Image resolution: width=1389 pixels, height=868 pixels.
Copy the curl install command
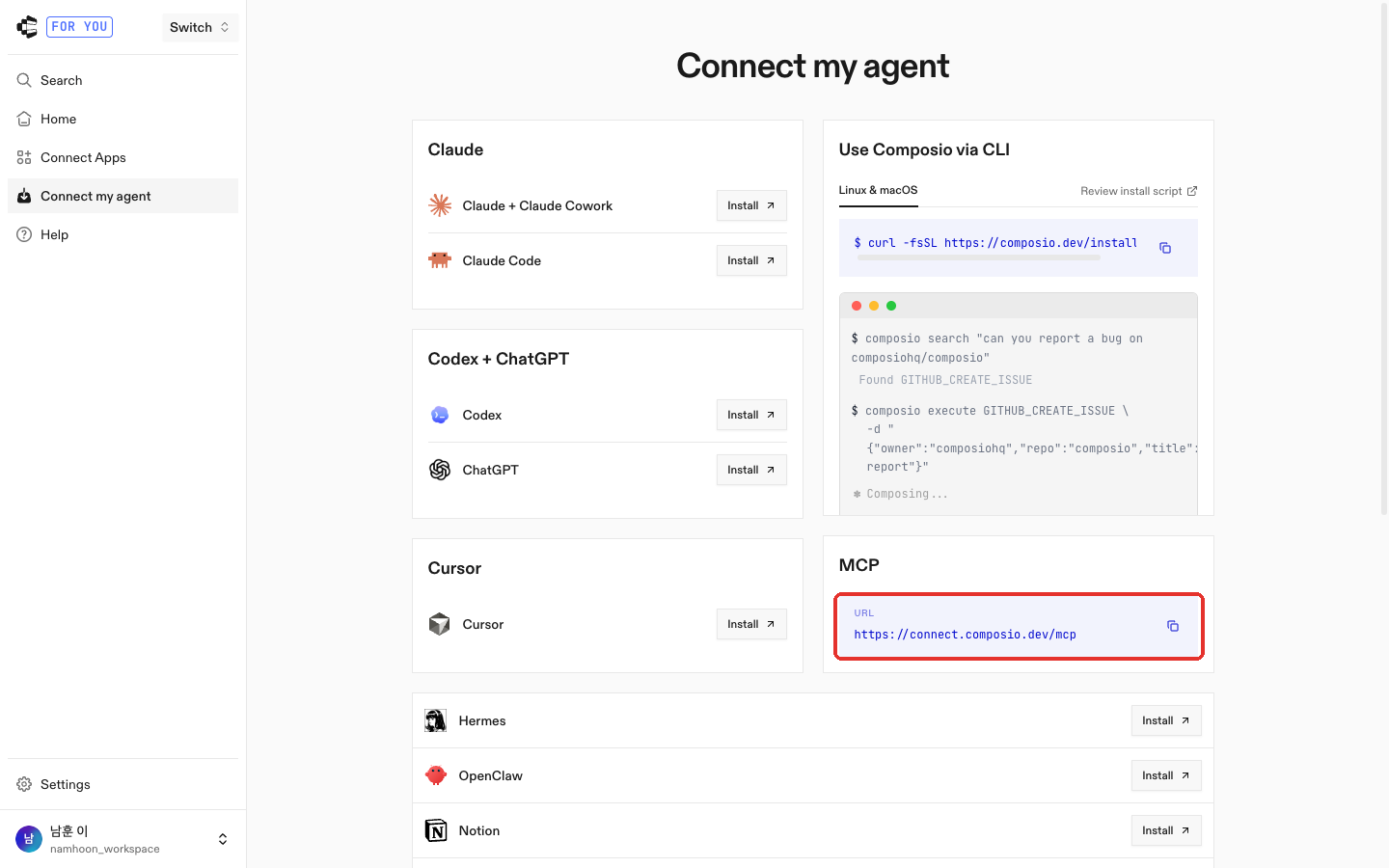1165,248
